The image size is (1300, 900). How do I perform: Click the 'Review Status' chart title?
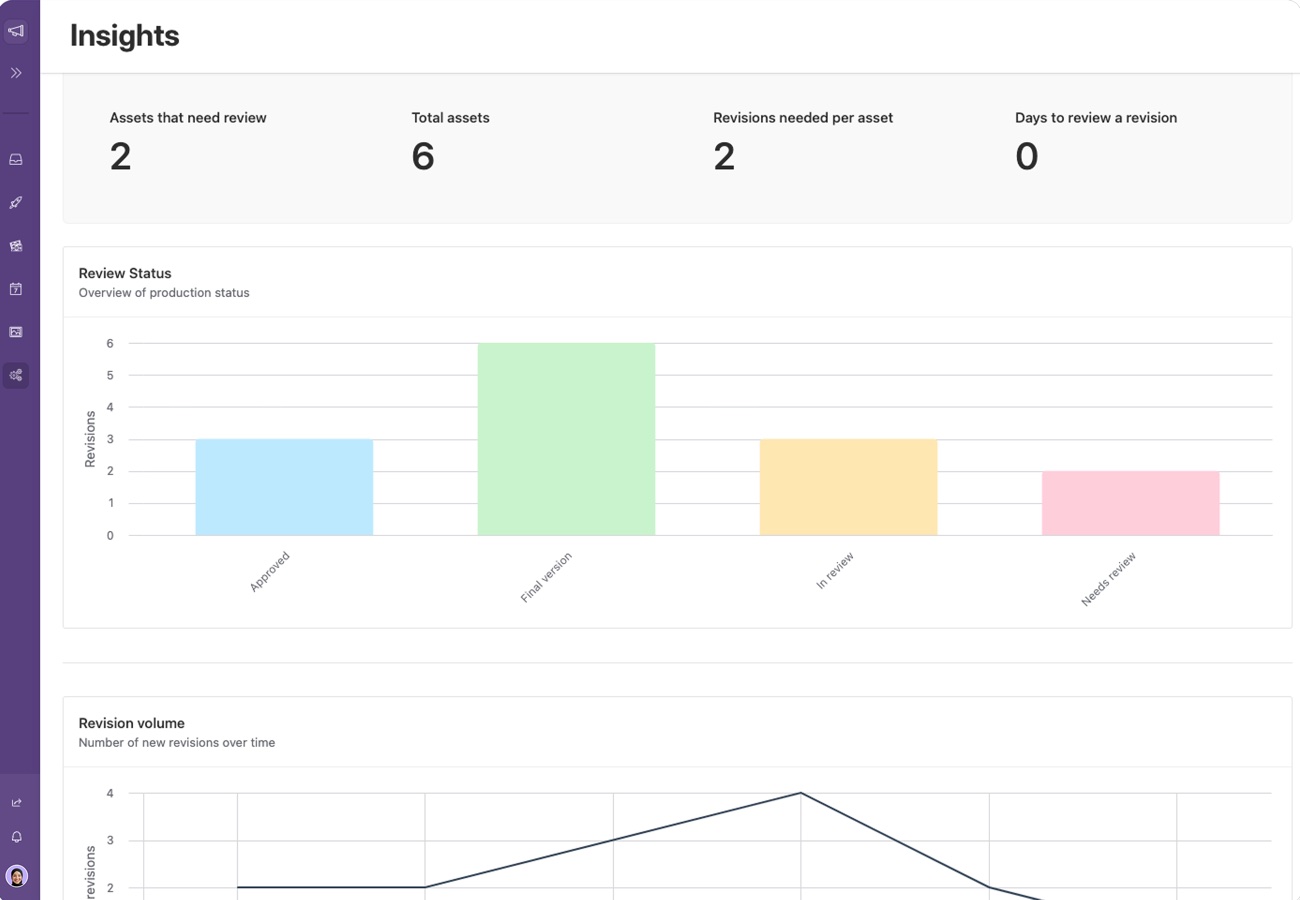pos(125,273)
